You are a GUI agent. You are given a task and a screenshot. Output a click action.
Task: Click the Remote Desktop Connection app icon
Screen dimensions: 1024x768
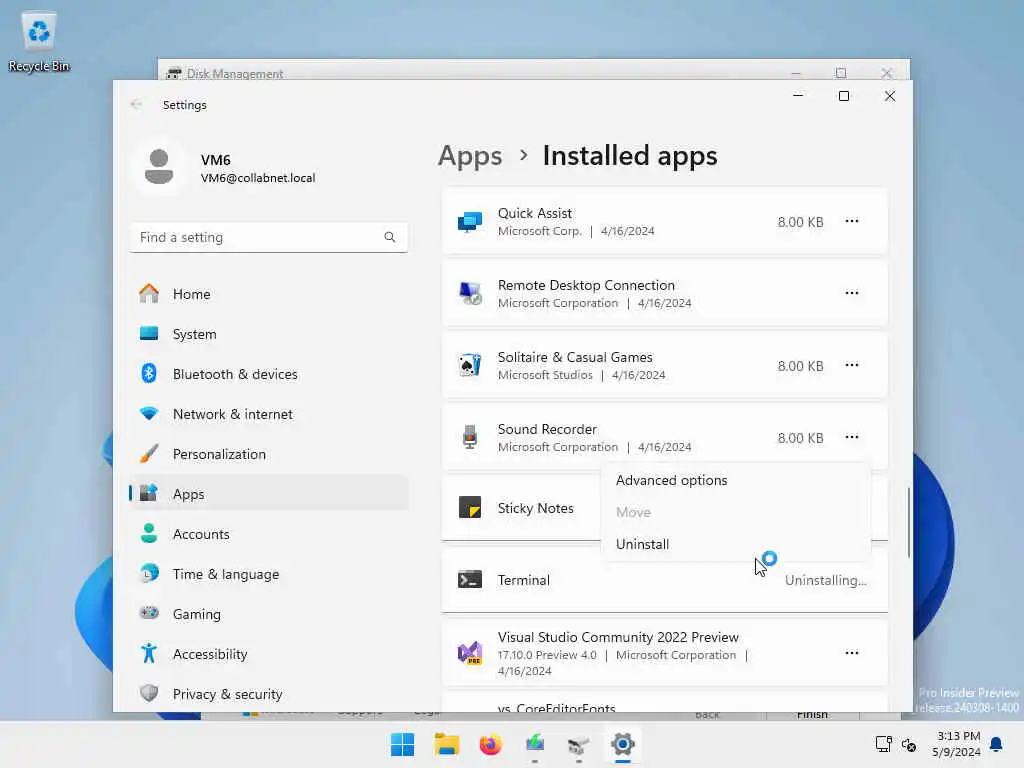pos(470,293)
